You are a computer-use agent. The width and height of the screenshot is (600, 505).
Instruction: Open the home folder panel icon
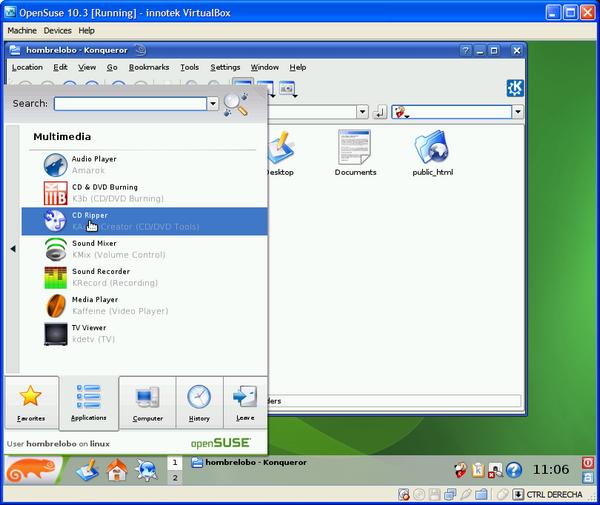[x=117, y=470]
